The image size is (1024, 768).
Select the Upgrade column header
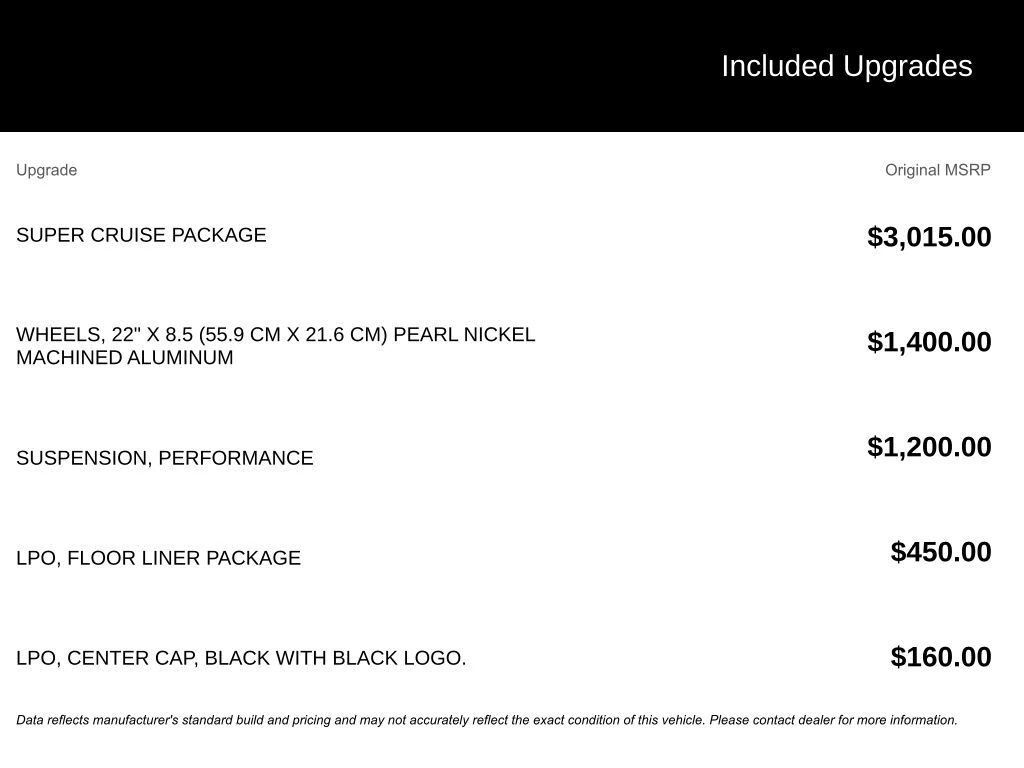point(46,170)
